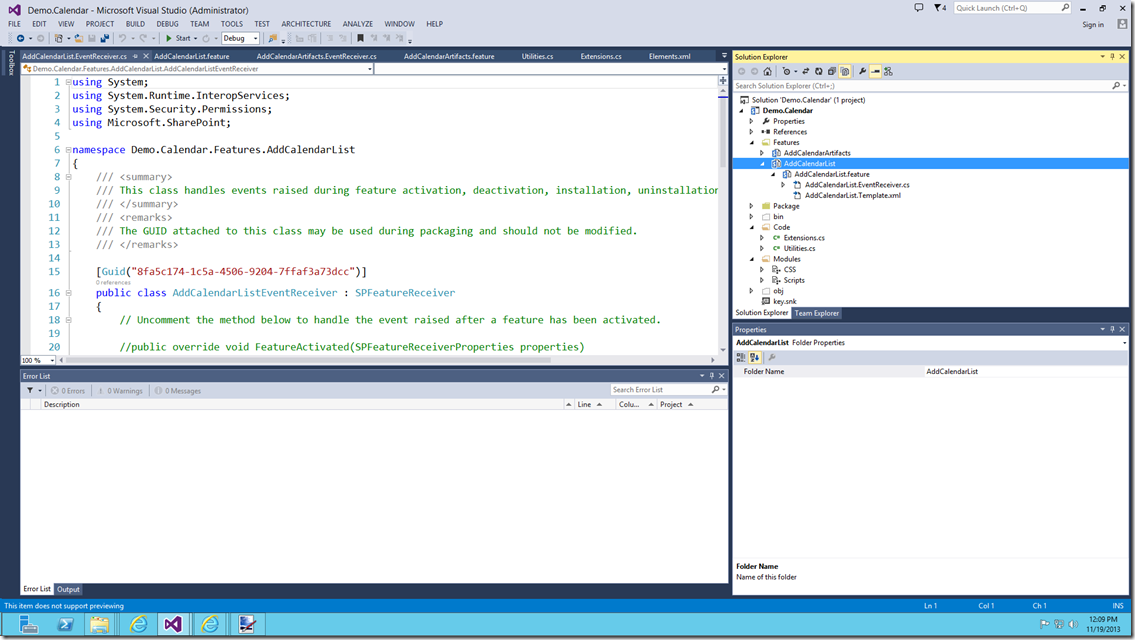This screenshot has height=640, width=1135.
Task: Click the New Project toolbar icon
Action: (59, 38)
